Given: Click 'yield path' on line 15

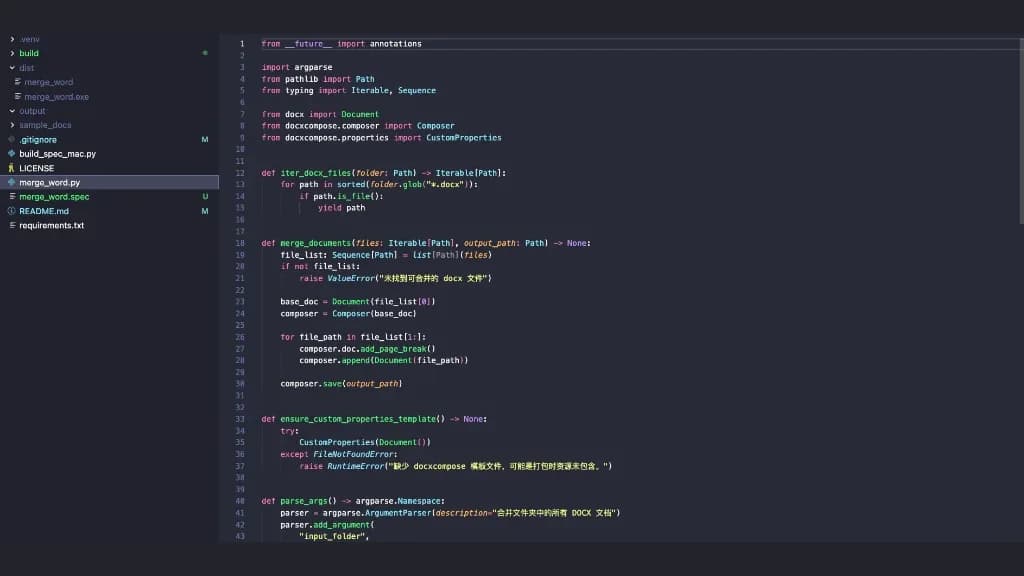Looking at the screenshot, I should coord(342,208).
